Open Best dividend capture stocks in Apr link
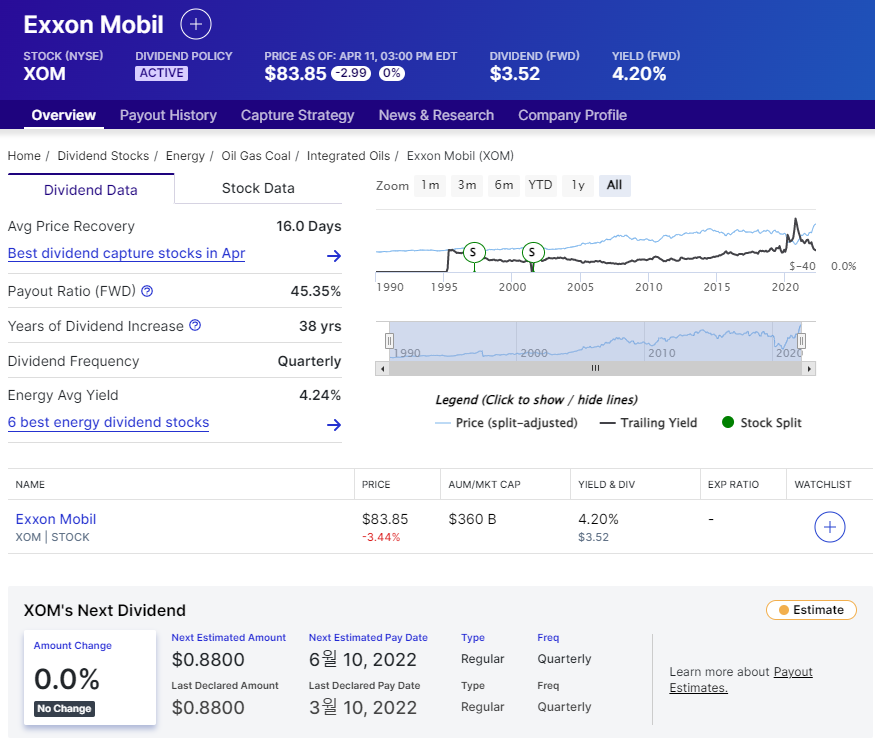 click(127, 253)
